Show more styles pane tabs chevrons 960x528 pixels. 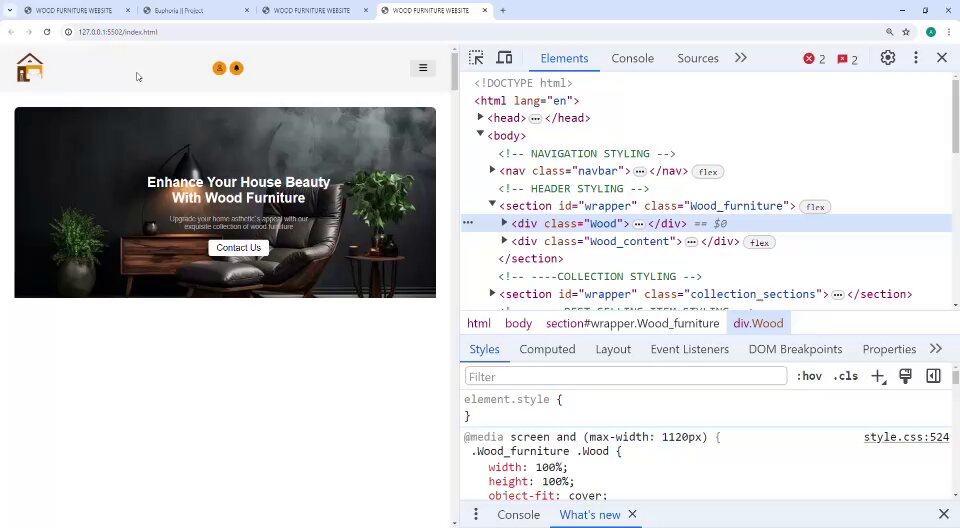click(x=936, y=349)
